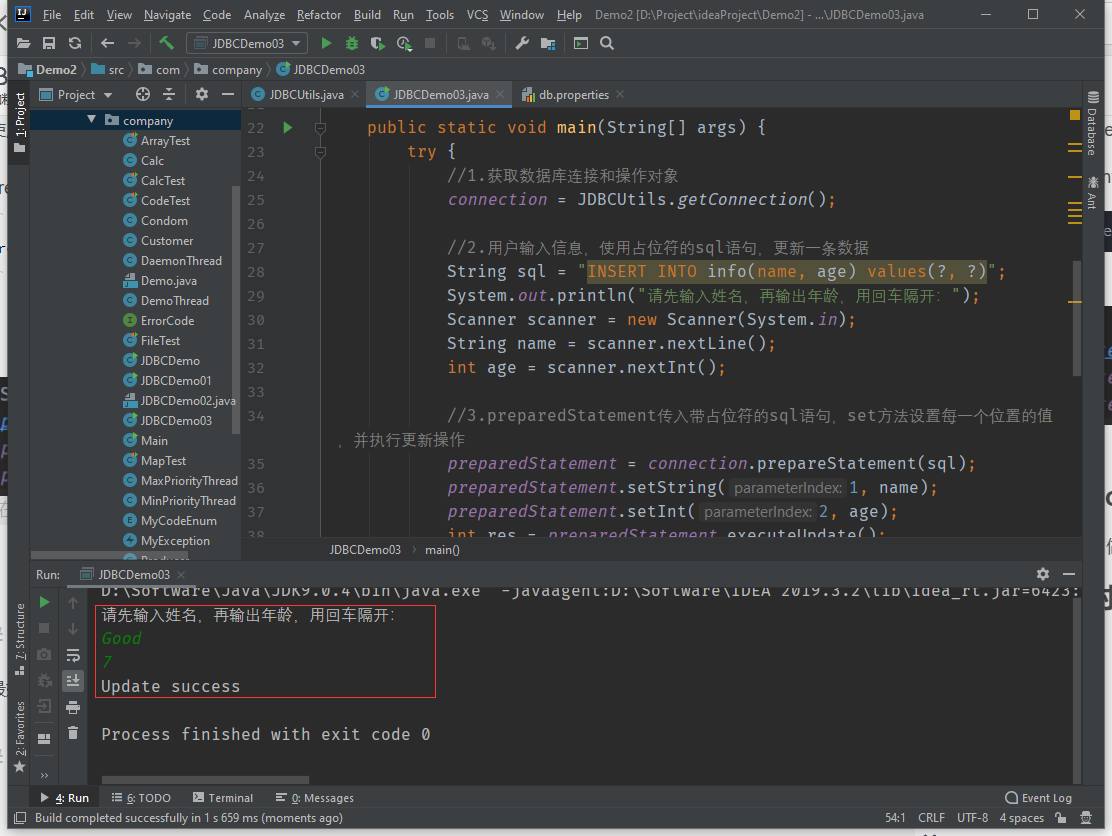The width and height of the screenshot is (1112, 836).
Task: Change file encoding UTF-8 in status bar
Action: tap(972, 818)
